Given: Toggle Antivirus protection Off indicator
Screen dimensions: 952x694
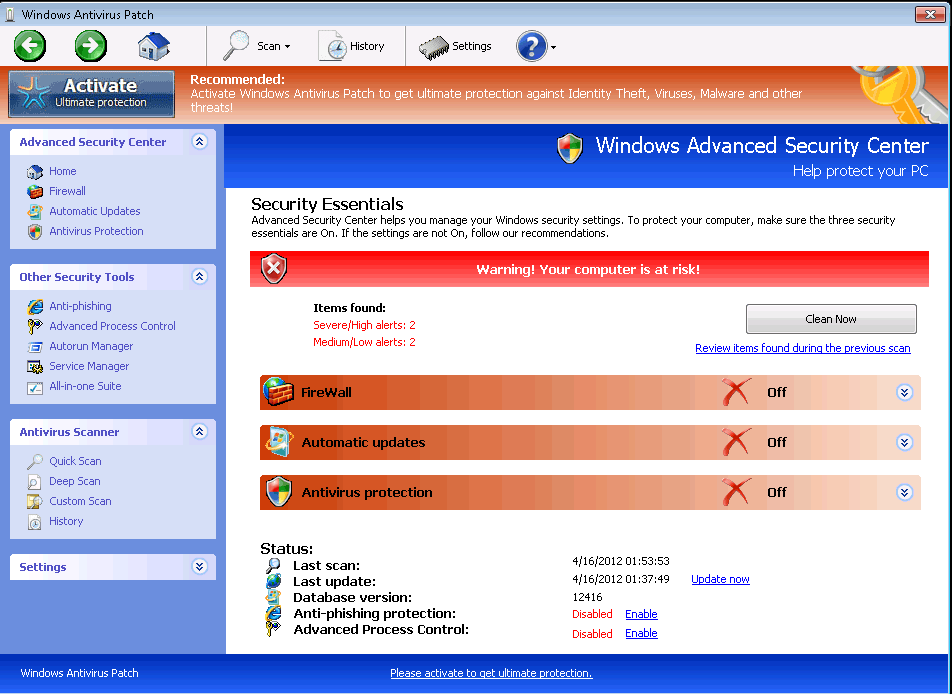Looking at the screenshot, I should [737, 492].
